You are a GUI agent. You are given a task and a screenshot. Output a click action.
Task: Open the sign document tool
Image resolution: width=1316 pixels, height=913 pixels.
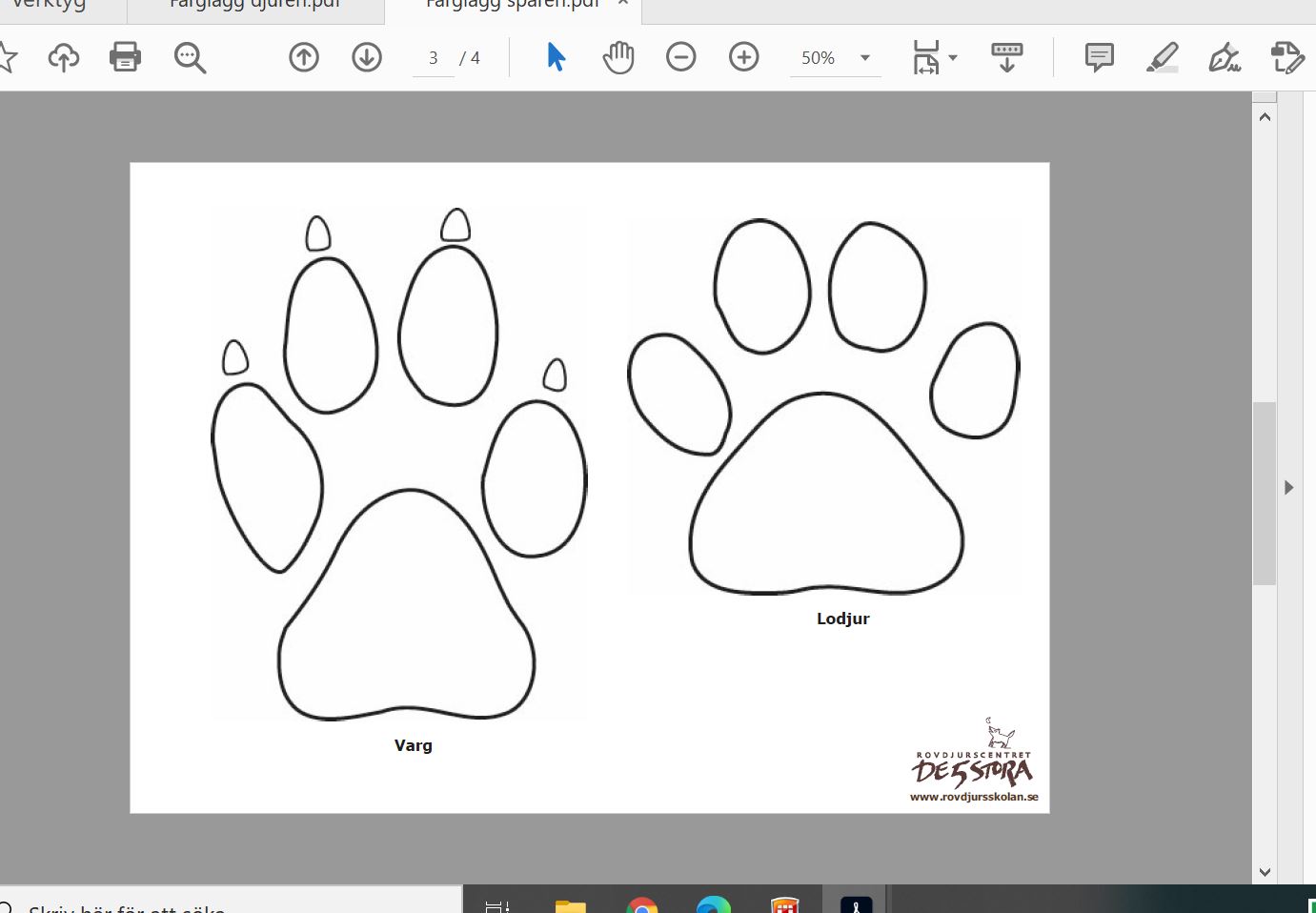1225,57
